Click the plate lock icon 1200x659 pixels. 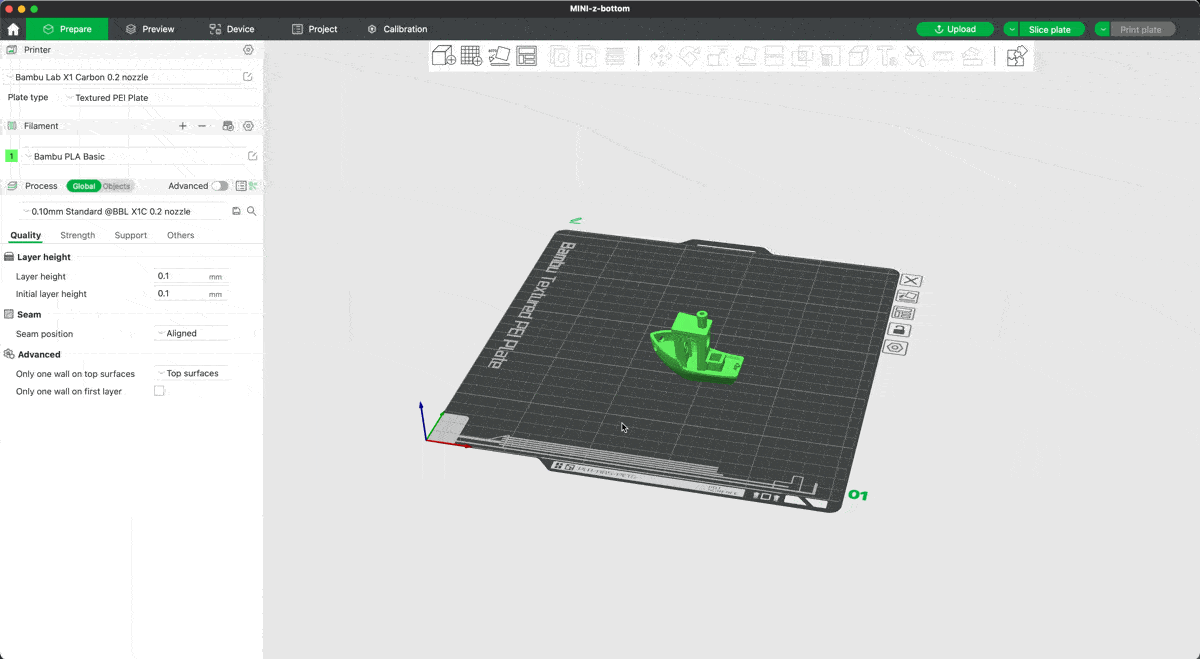point(900,330)
